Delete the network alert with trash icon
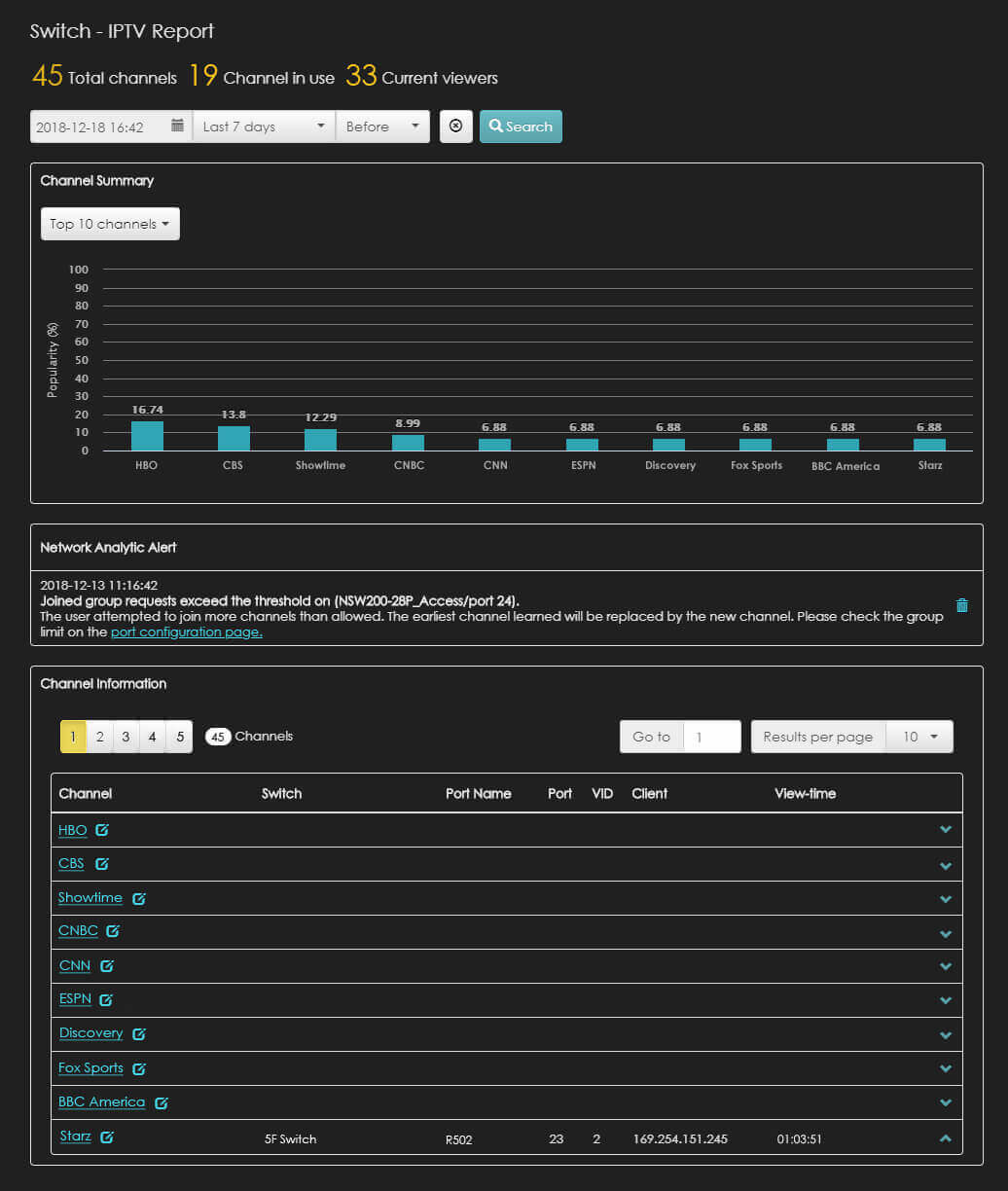The height and width of the screenshot is (1191, 1008). coord(962,605)
